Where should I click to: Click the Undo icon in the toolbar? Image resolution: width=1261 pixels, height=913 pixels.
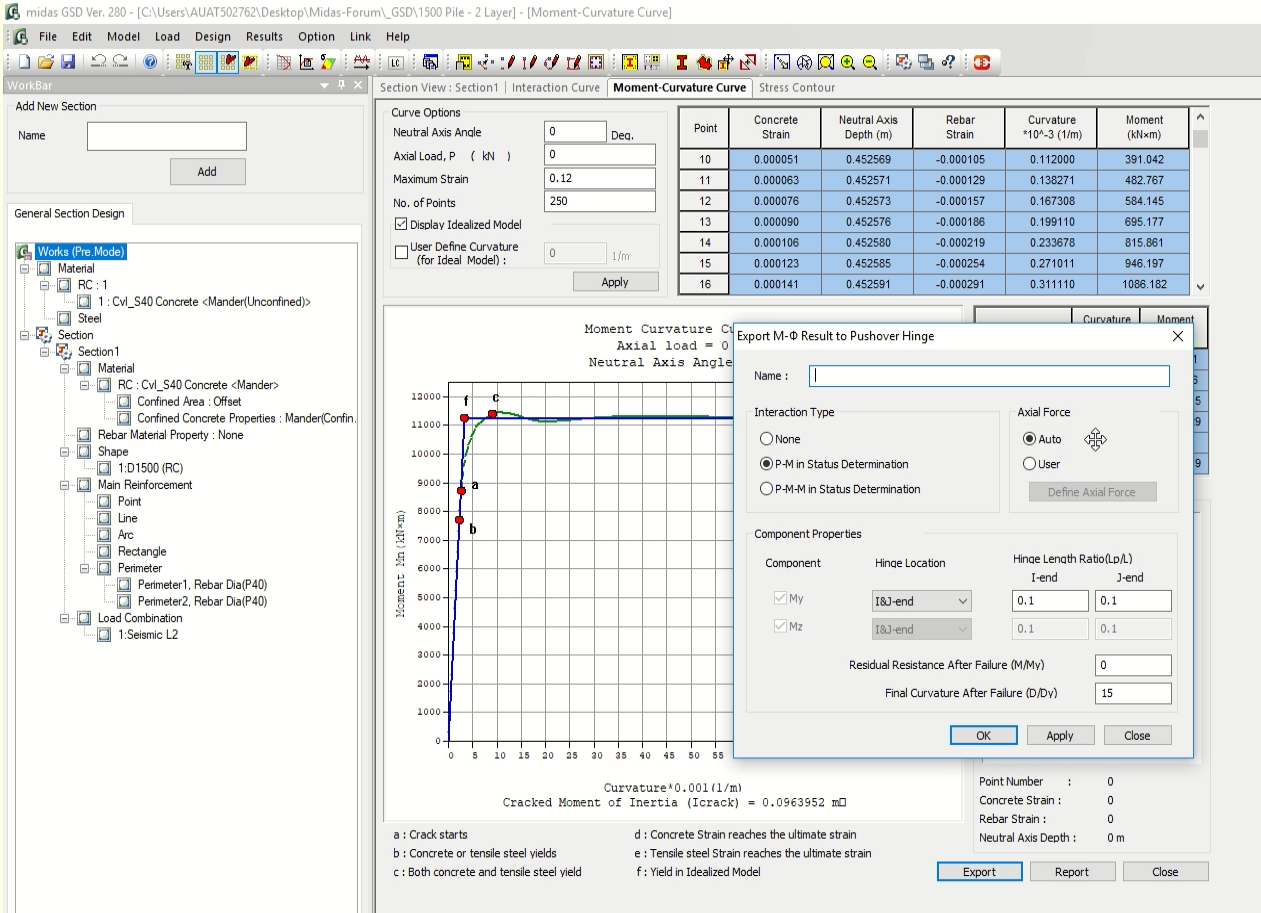click(98, 62)
